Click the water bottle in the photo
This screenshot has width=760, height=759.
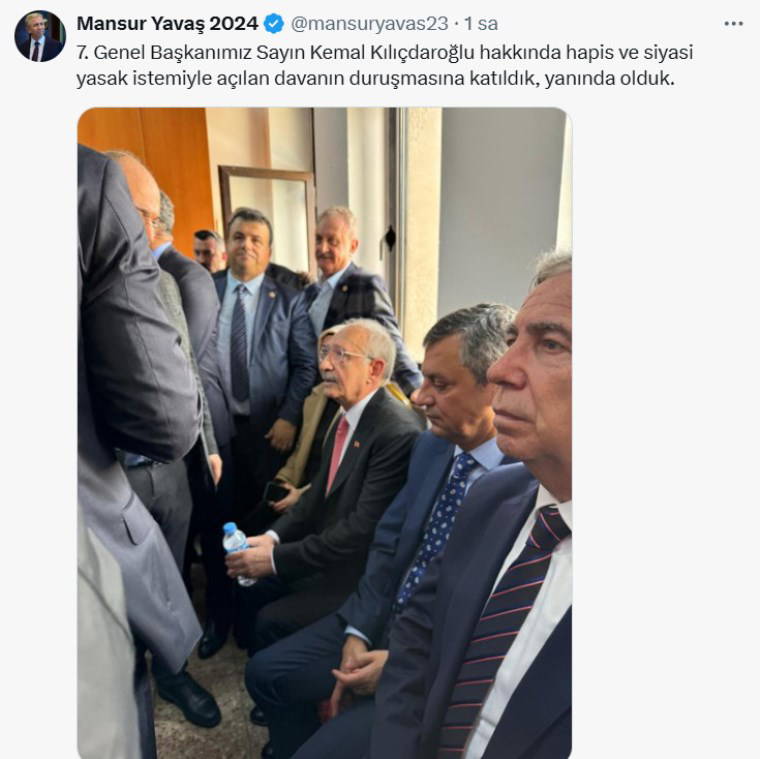tap(238, 552)
